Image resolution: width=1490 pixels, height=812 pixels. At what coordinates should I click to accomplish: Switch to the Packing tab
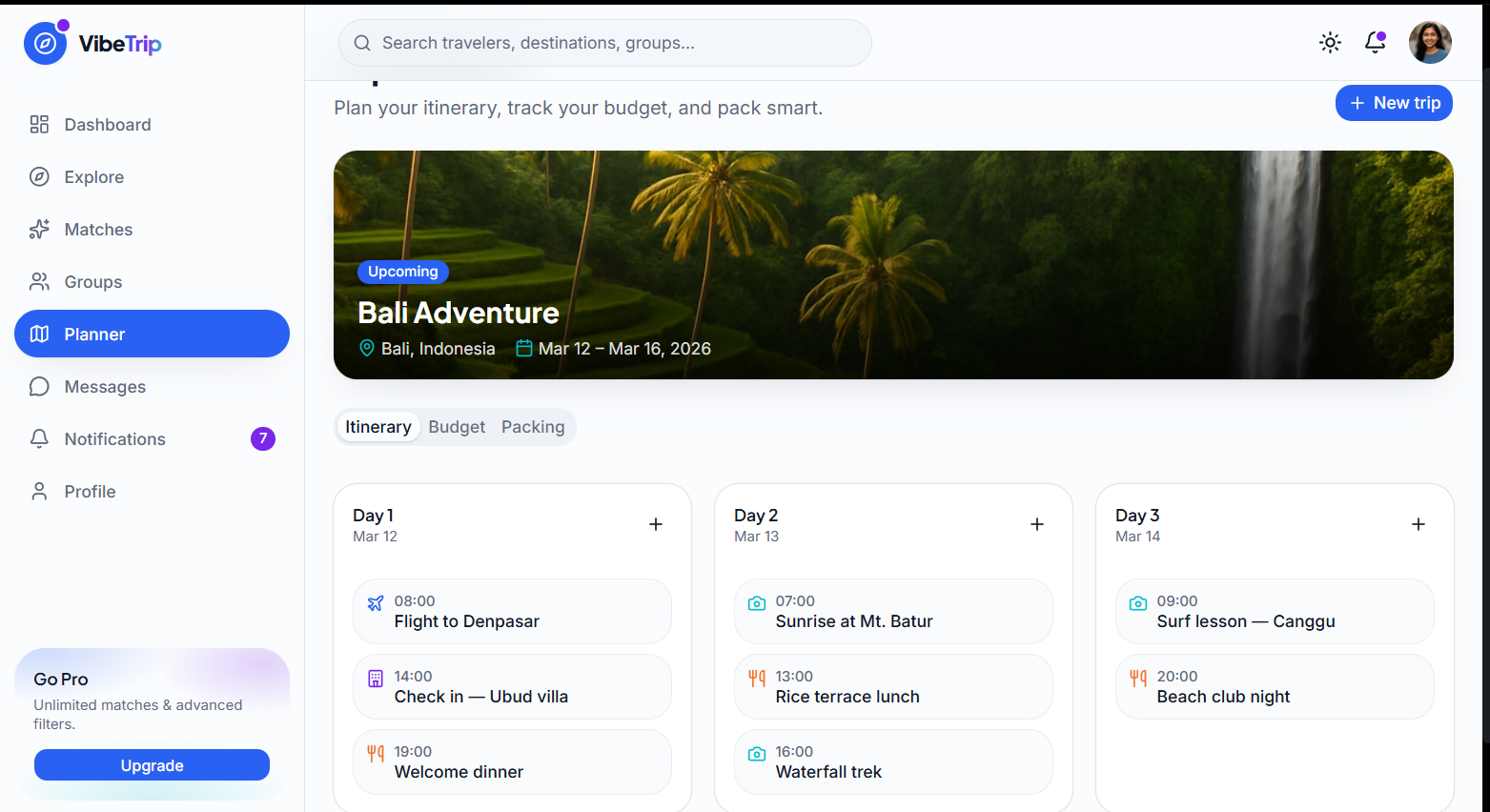(x=533, y=427)
